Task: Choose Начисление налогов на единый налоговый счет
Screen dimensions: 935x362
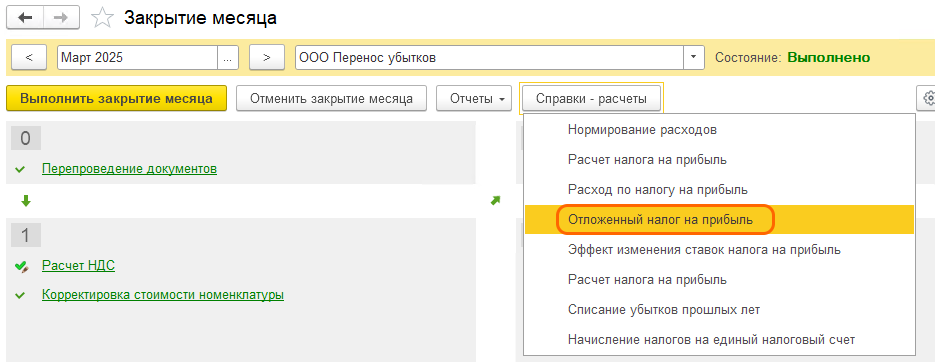Action: [x=719, y=340]
